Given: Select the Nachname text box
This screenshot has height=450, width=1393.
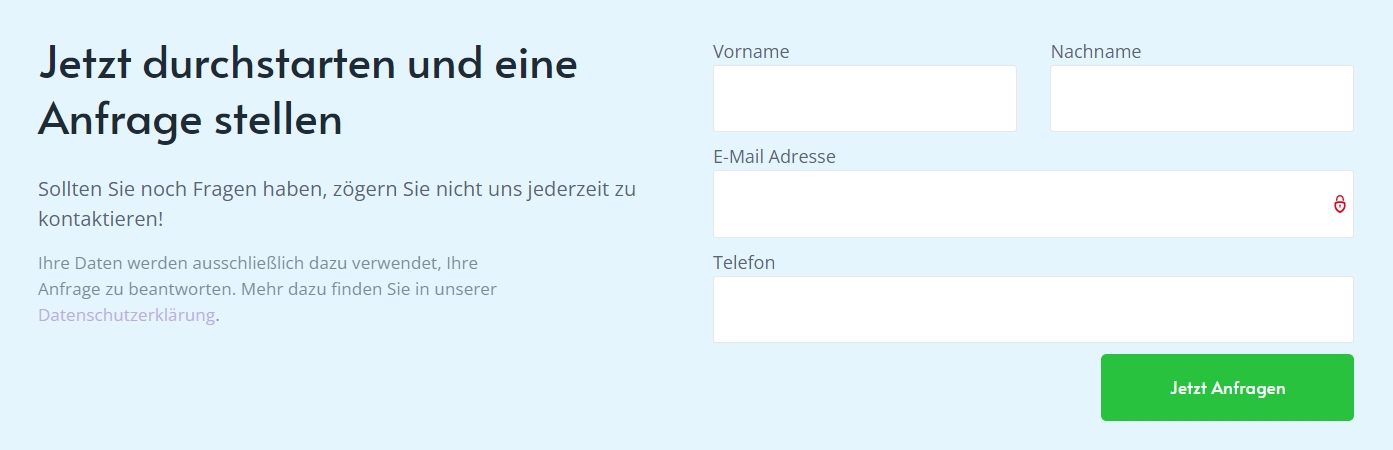Looking at the screenshot, I should tap(1202, 98).
